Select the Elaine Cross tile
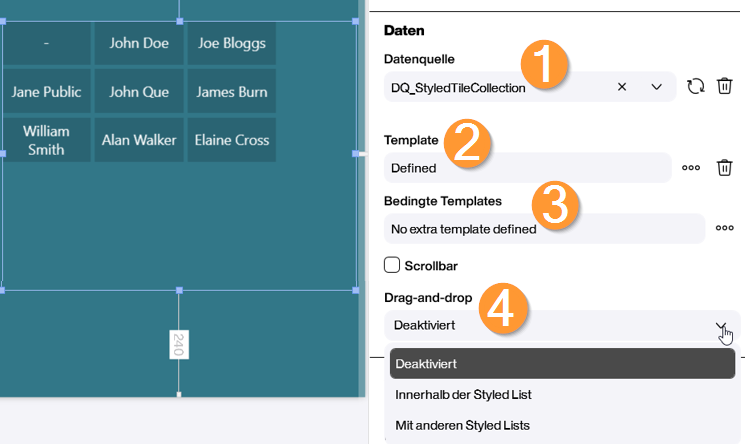 232,140
